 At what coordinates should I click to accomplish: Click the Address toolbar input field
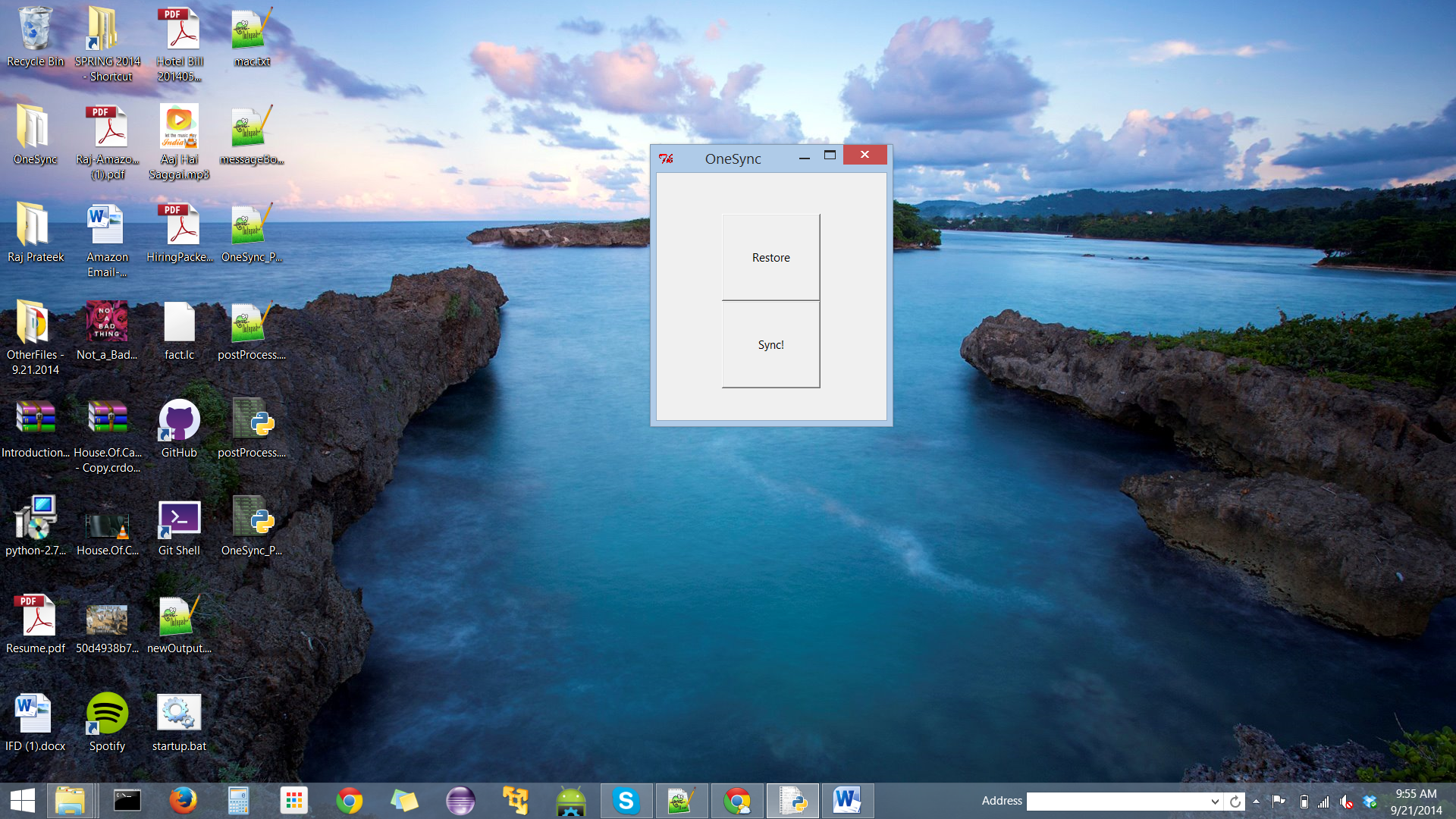(1116, 802)
